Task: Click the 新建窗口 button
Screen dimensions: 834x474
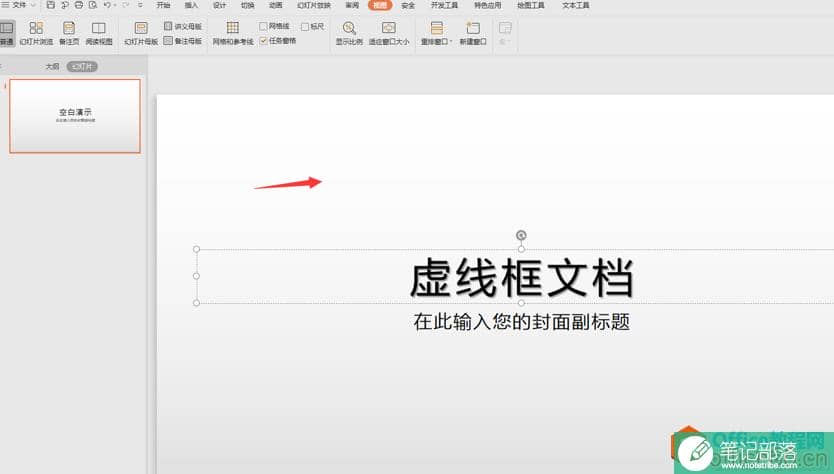Action: point(473,33)
